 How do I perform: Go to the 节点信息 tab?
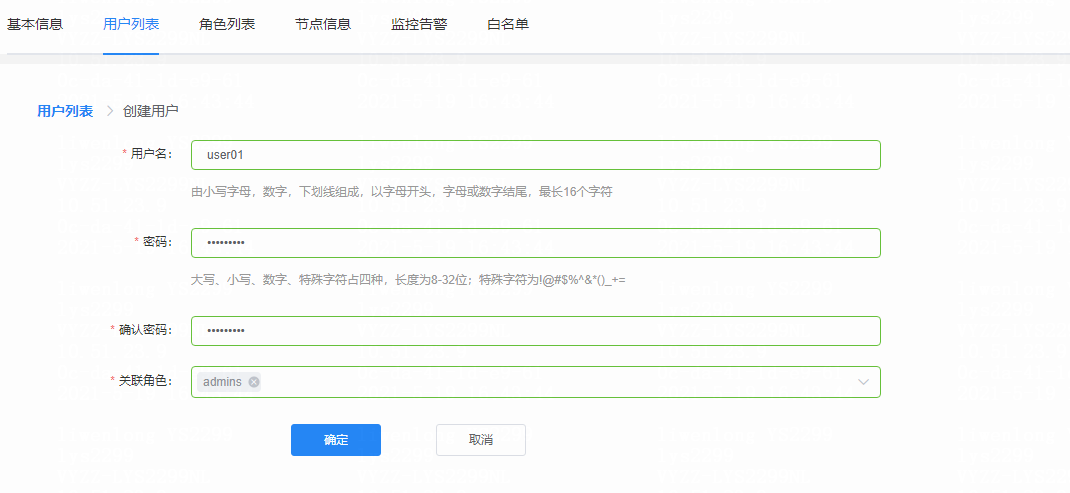pyautogui.click(x=323, y=24)
